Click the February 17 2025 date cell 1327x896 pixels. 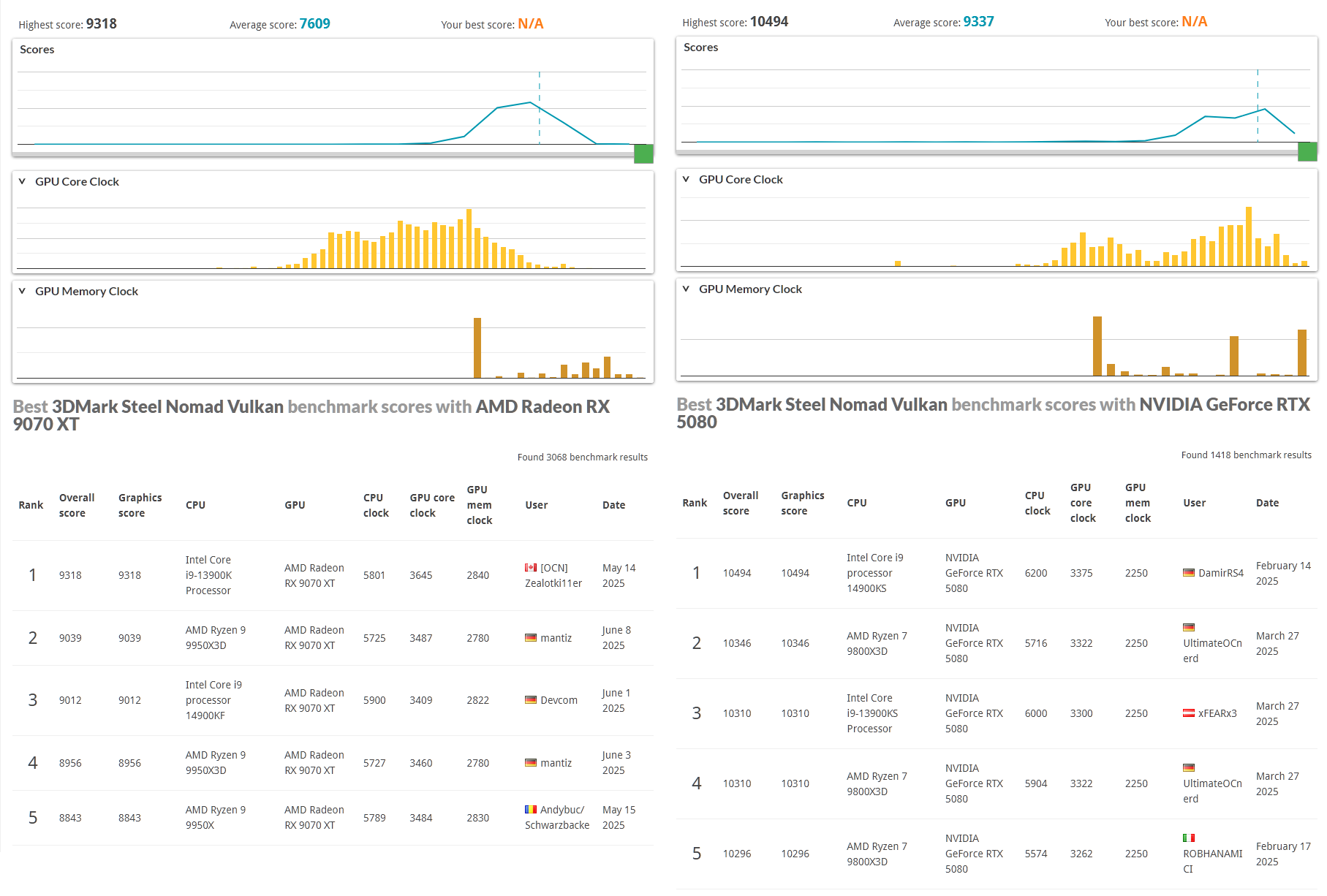coord(1283,854)
